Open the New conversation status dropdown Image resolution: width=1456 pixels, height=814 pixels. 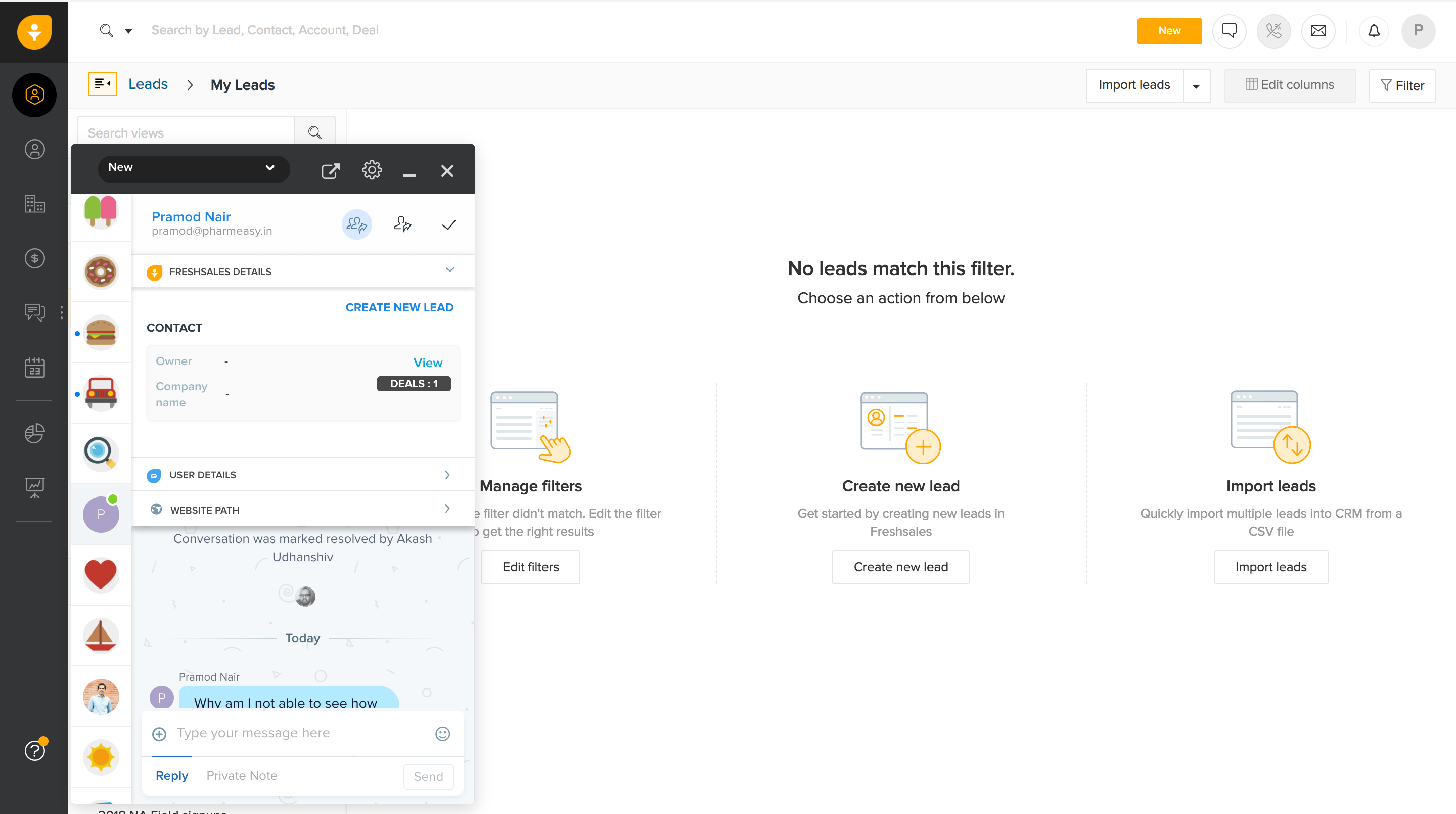(x=194, y=168)
